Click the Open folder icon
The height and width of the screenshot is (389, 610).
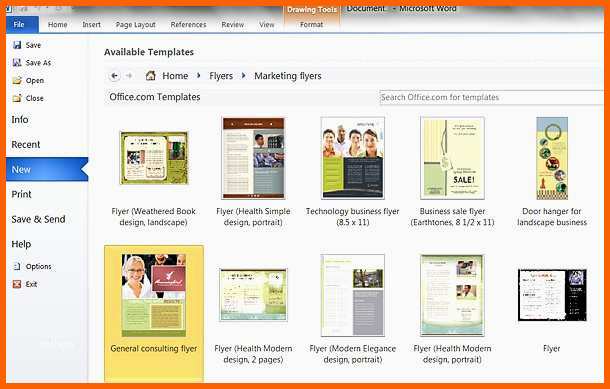point(17,81)
